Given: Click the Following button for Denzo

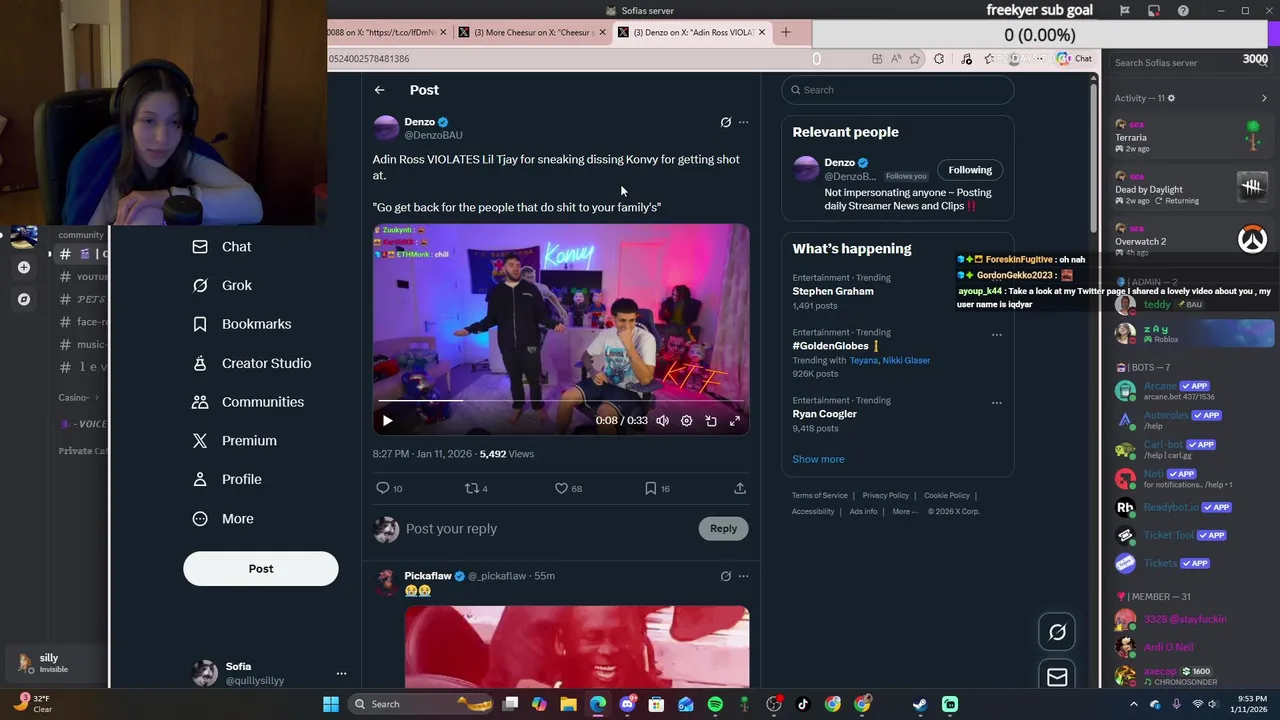Looking at the screenshot, I should [x=970, y=170].
